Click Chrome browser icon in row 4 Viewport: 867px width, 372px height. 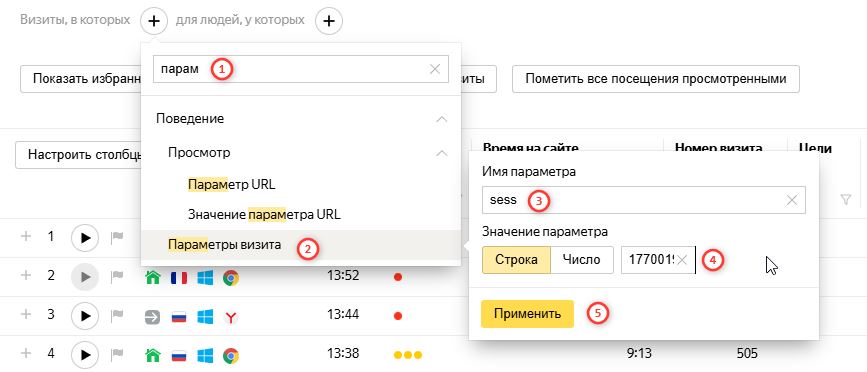click(x=231, y=355)
